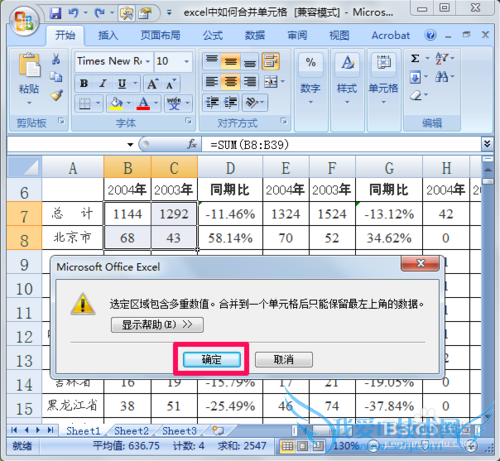Screen dimensions: 500x461
Task: Switch to the 插入 tab
Action: pyautogui.click(x=108, y=35)
